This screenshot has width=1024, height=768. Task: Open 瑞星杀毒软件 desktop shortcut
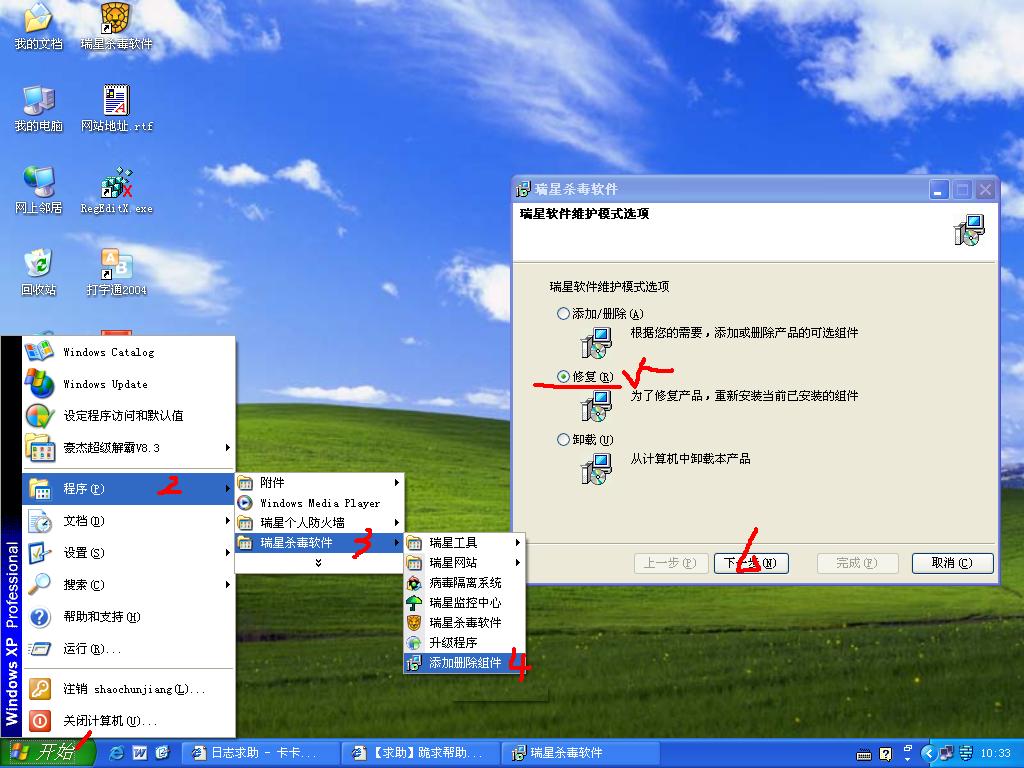(x=116, y=26)
